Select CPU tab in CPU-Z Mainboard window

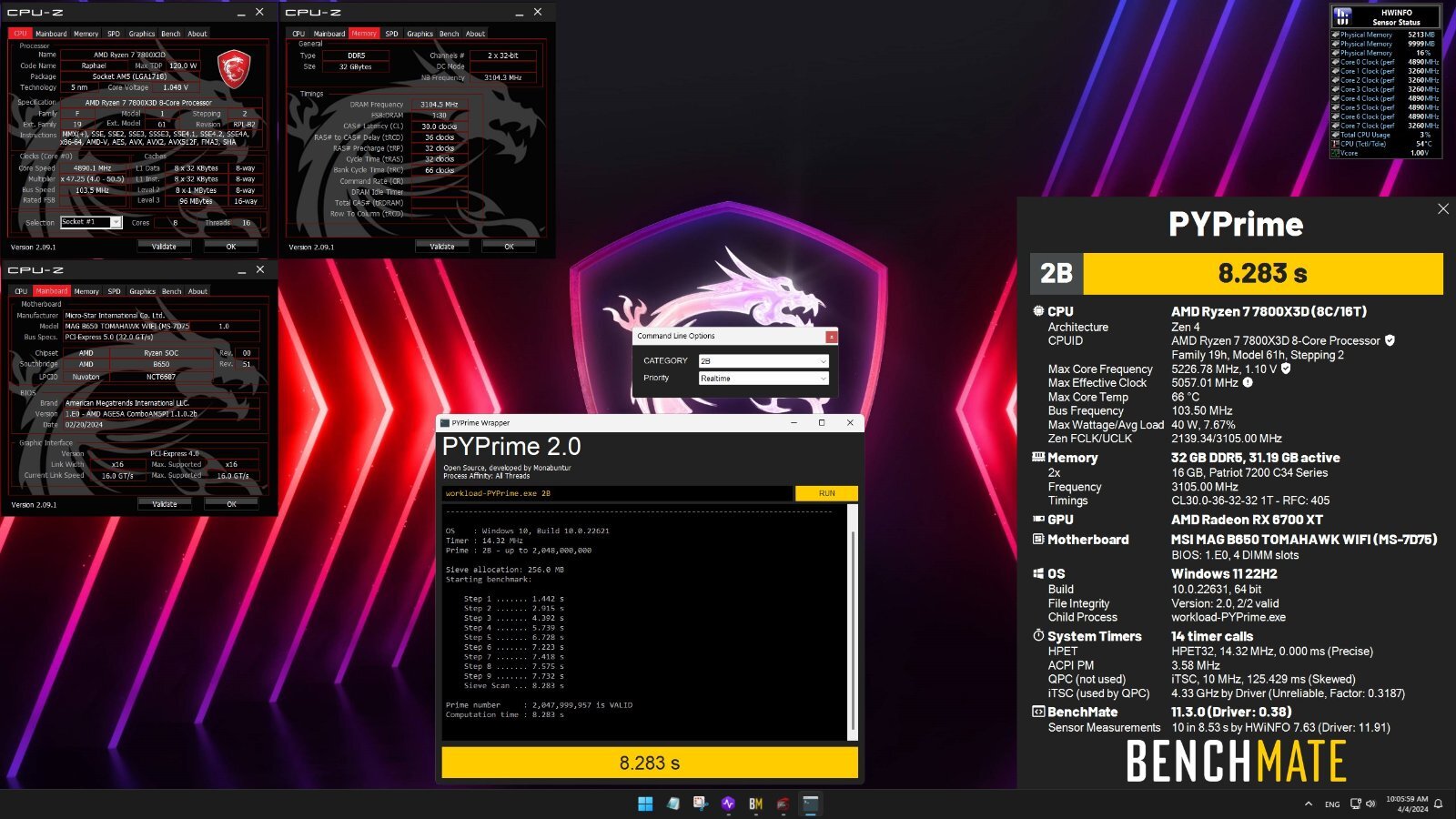(x=21, y=291)
